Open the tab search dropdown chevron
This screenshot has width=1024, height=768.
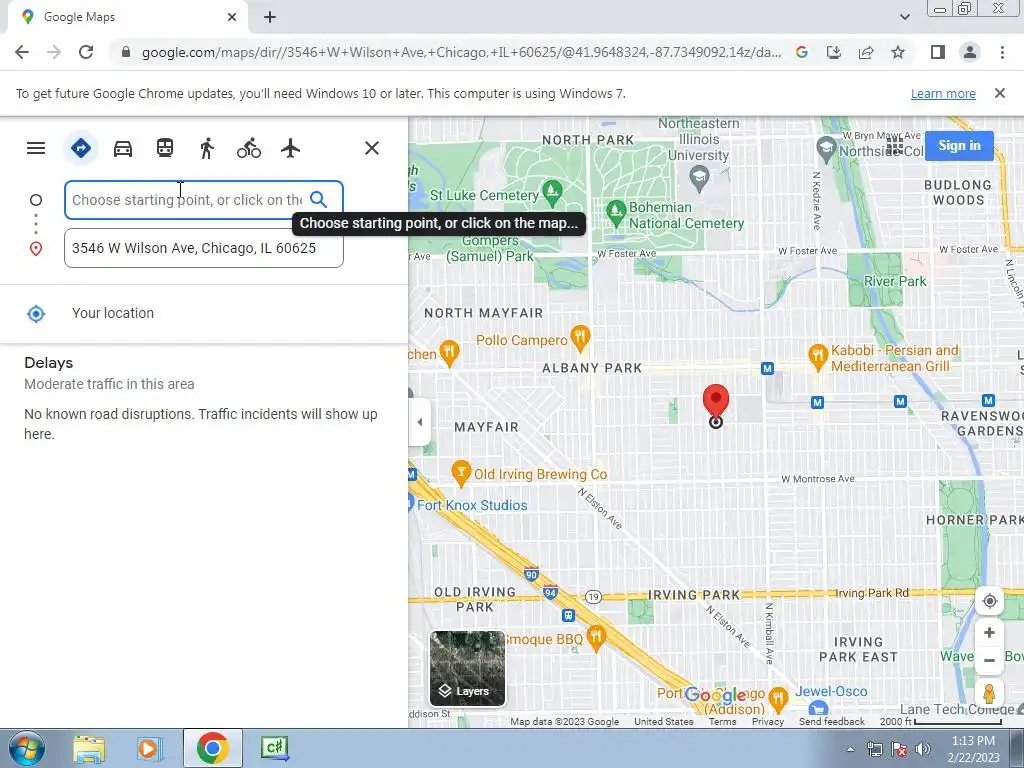(x=904, y=17)
